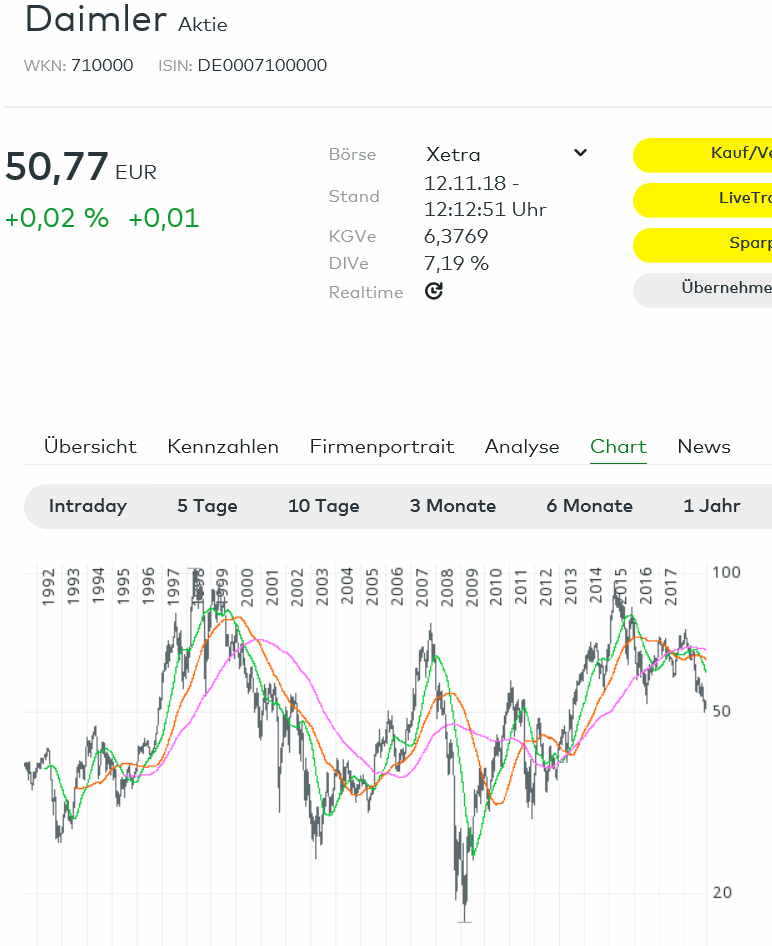Switch to the Übersicht tab
Viewport: 772px width, 946px height.
pyautogui.click(x=89, y=447)
